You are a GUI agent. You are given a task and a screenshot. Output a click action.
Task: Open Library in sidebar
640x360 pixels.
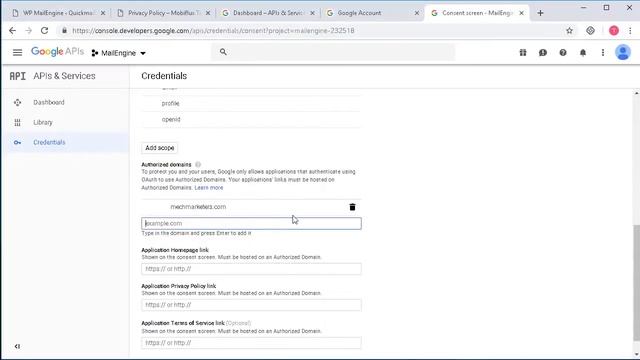[43, 122]
